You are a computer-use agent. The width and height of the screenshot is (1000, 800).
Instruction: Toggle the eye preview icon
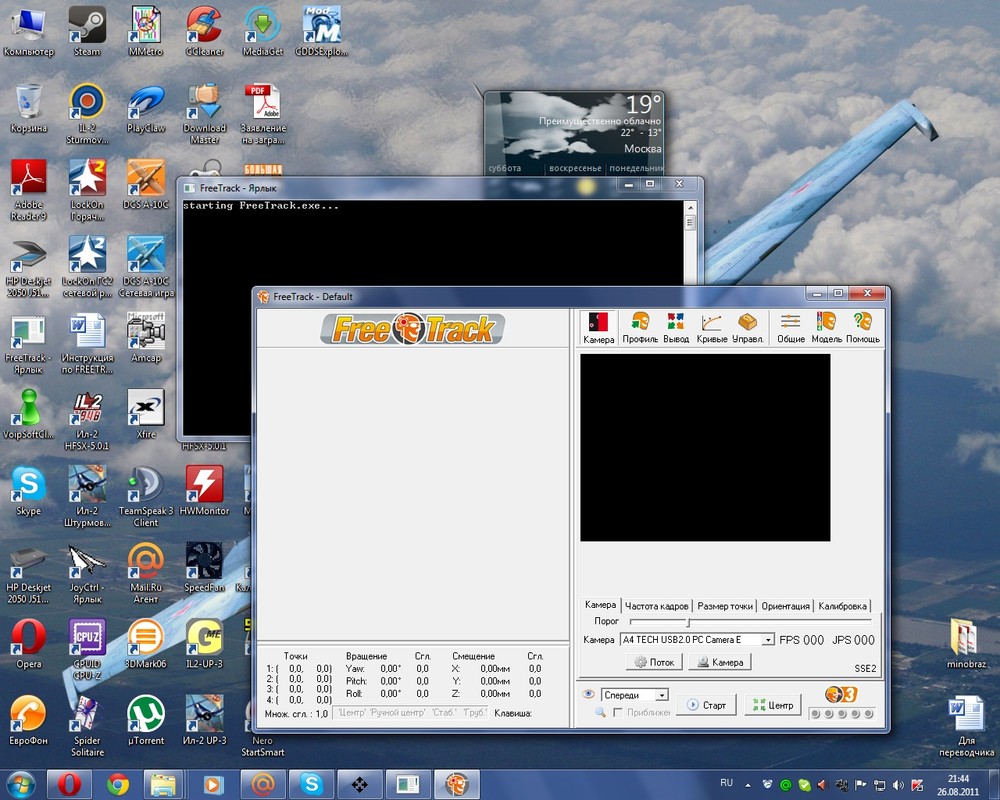tap(589, 695)
